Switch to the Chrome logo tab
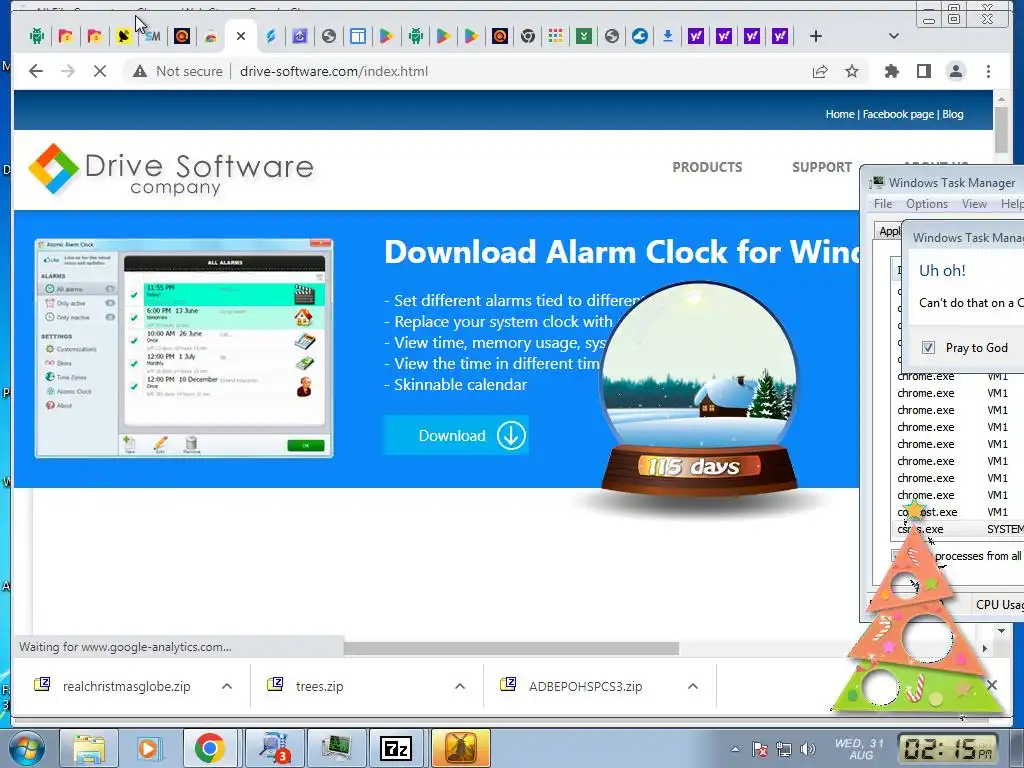 [528, 36]
